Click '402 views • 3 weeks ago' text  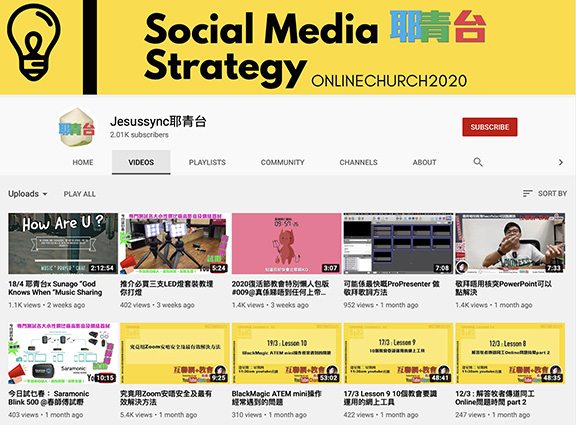[157, 305]
